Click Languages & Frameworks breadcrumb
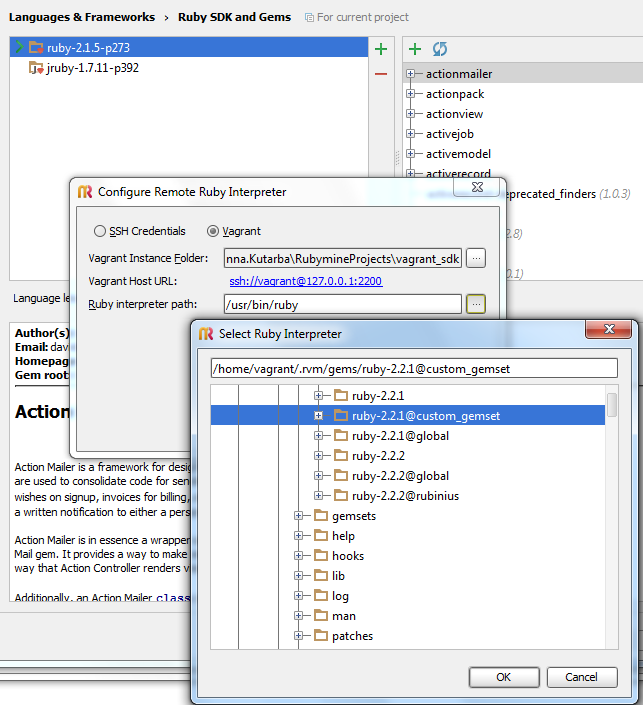The image size is (643, 705). pos(82,17)
